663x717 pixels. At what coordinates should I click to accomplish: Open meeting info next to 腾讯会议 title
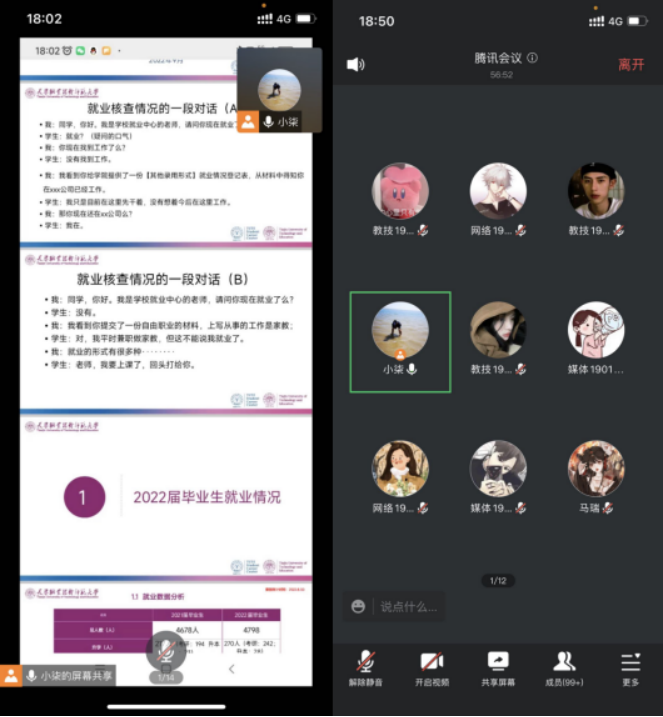pyautogui.click(x=532, y=58)
